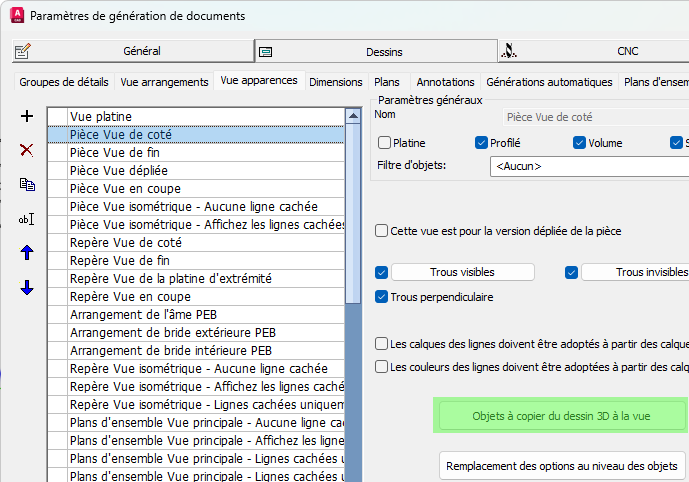Move item down with blue down arrow
This screenshot has height=482, width=689.
[x=27, y=288]
